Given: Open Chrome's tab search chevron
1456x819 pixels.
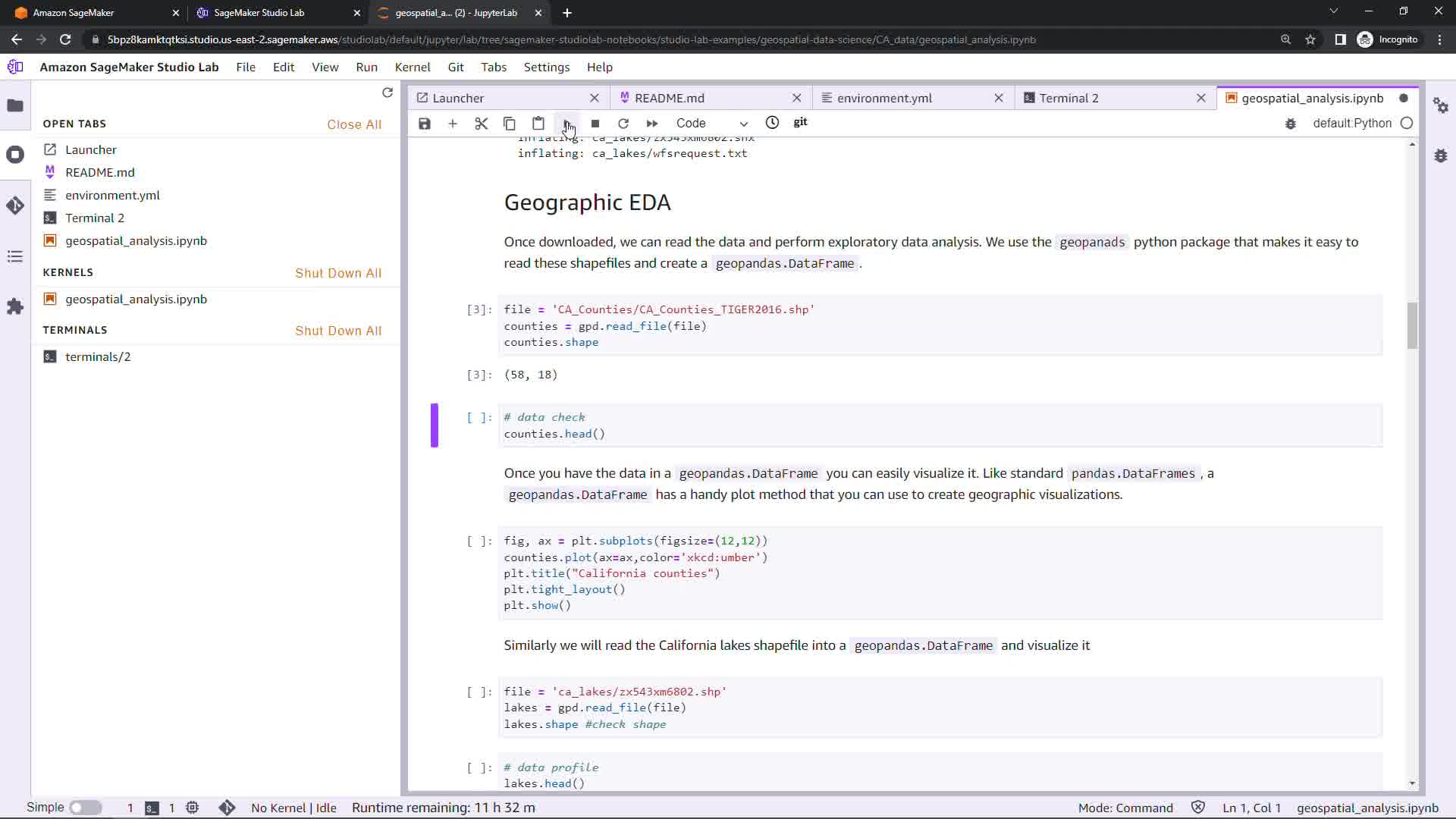Looking at the screenshot, I should [1333, 11].
